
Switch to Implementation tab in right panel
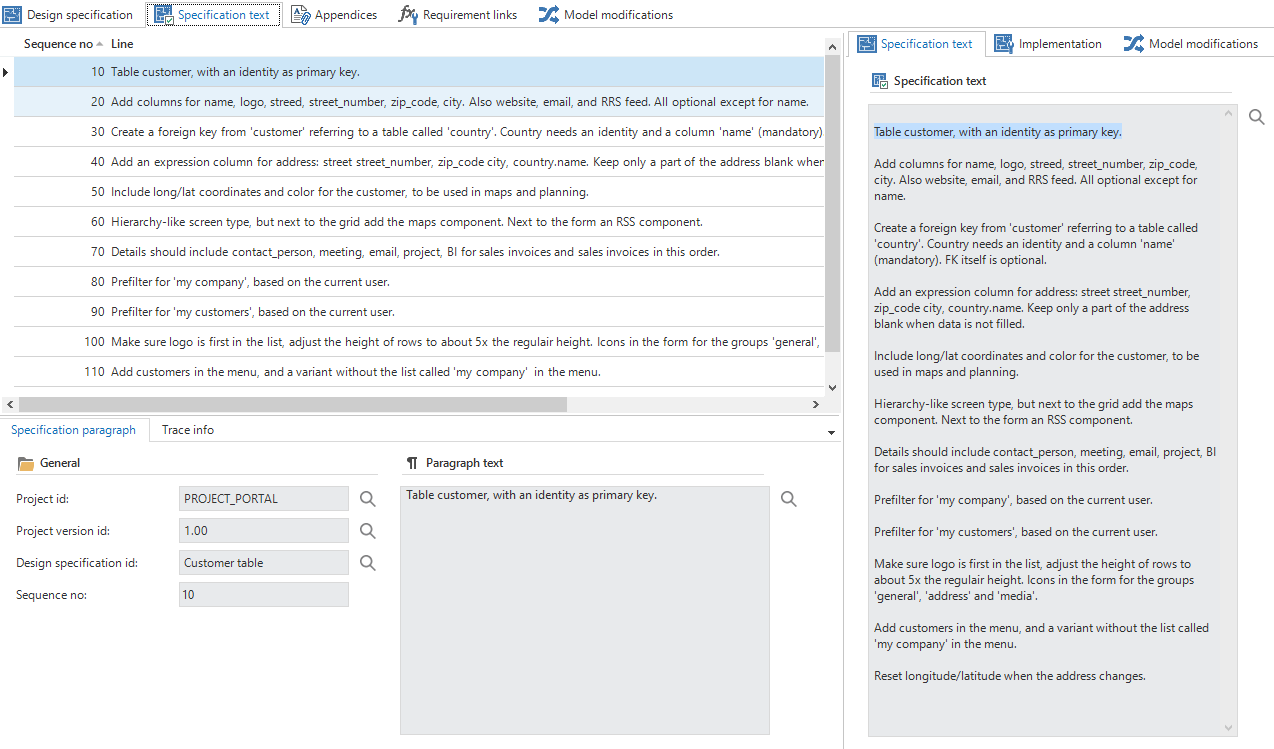[1049, 44]
